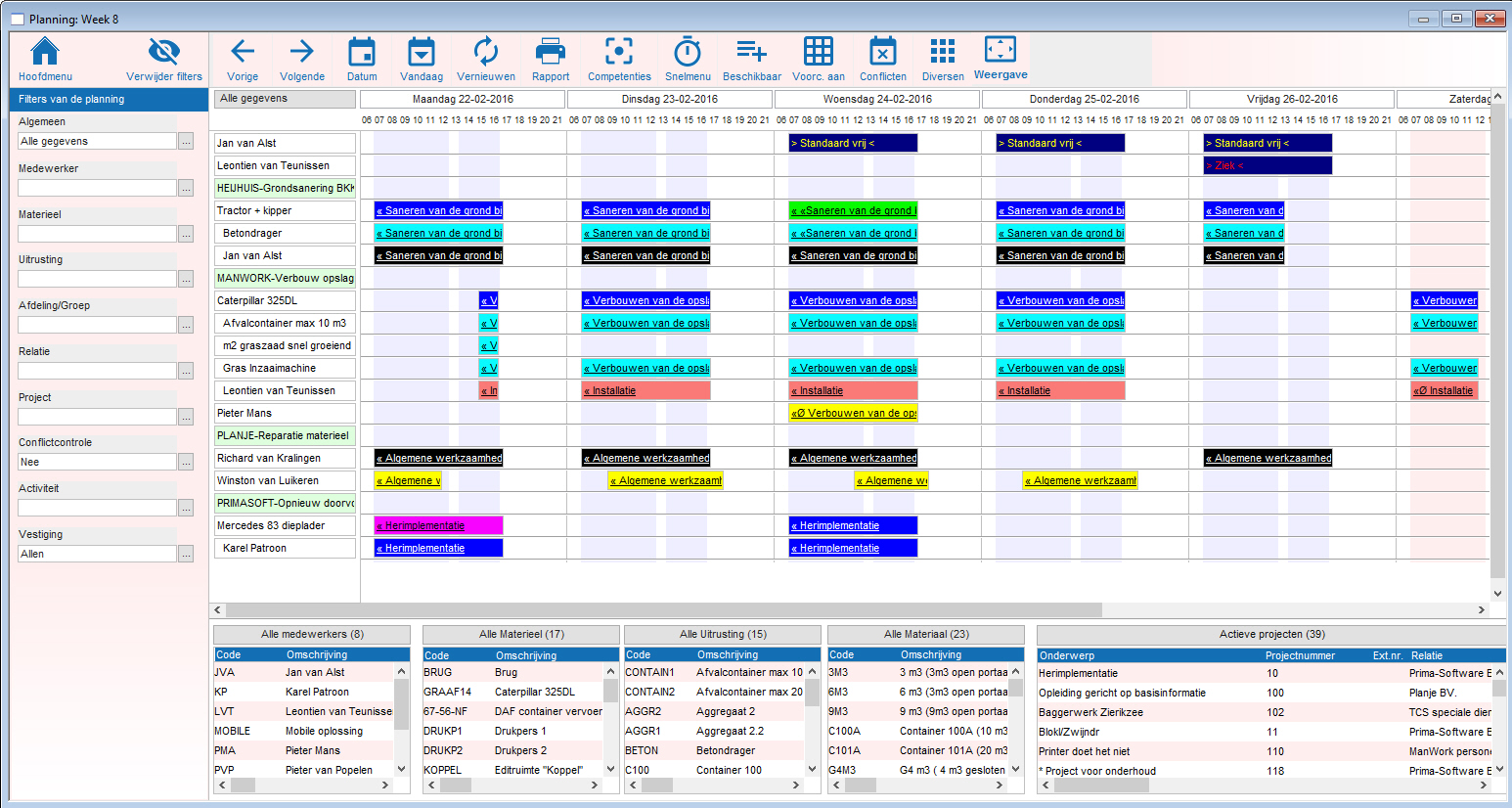
Task: Open Actieve projecten (39) panel header
Action: [x=1271, y=634]
